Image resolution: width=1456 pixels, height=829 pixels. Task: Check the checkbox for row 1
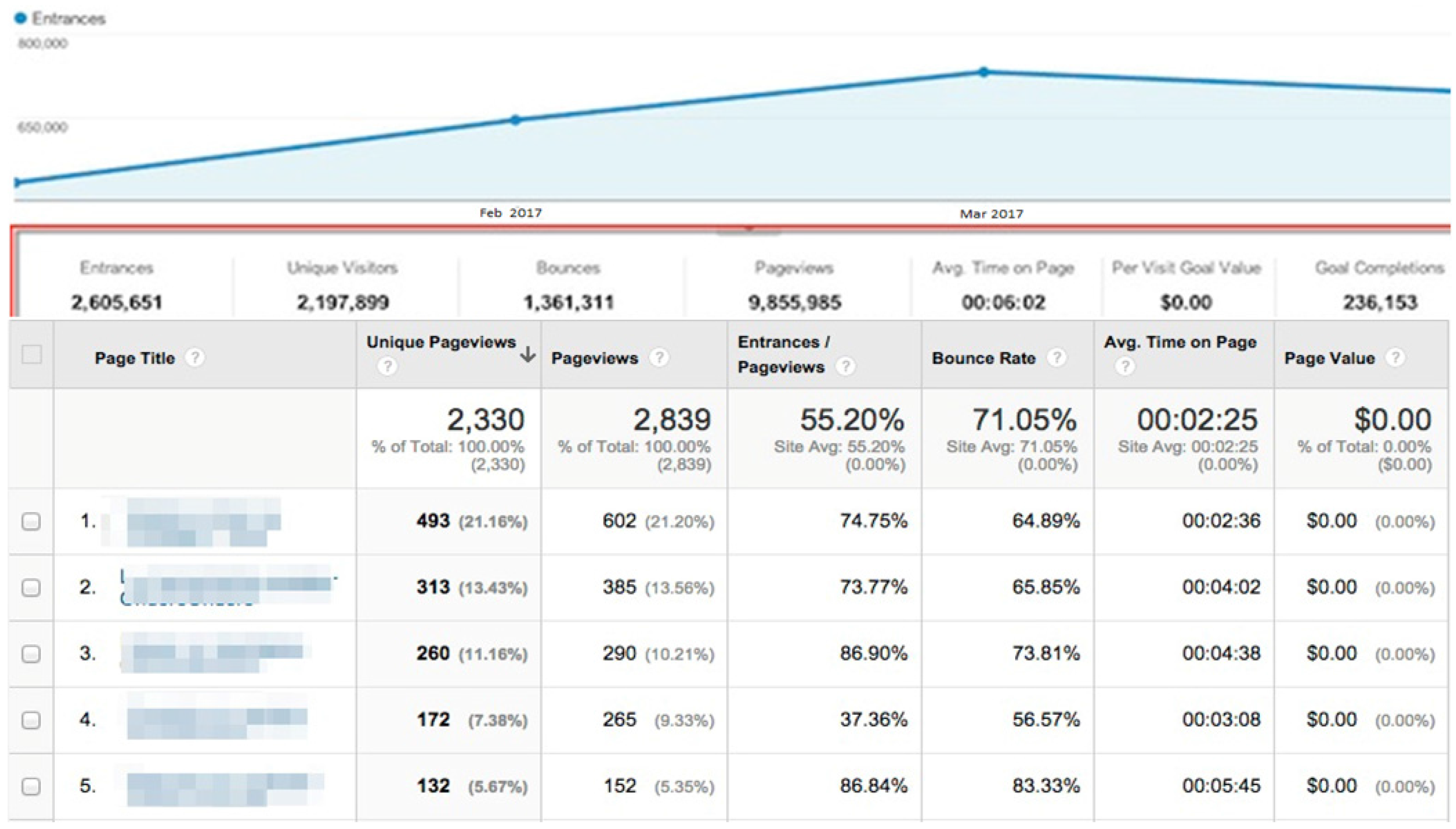(x=31, y=521)
